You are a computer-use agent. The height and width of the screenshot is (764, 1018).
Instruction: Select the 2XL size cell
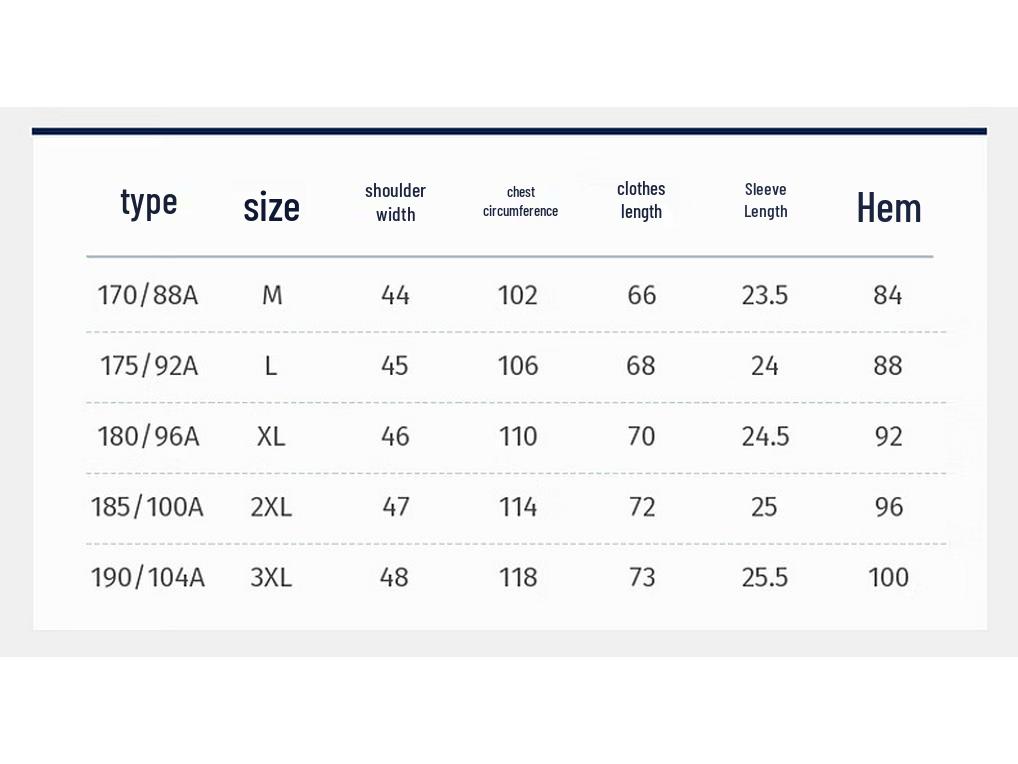pyautogui.click(x=271, y=507)
